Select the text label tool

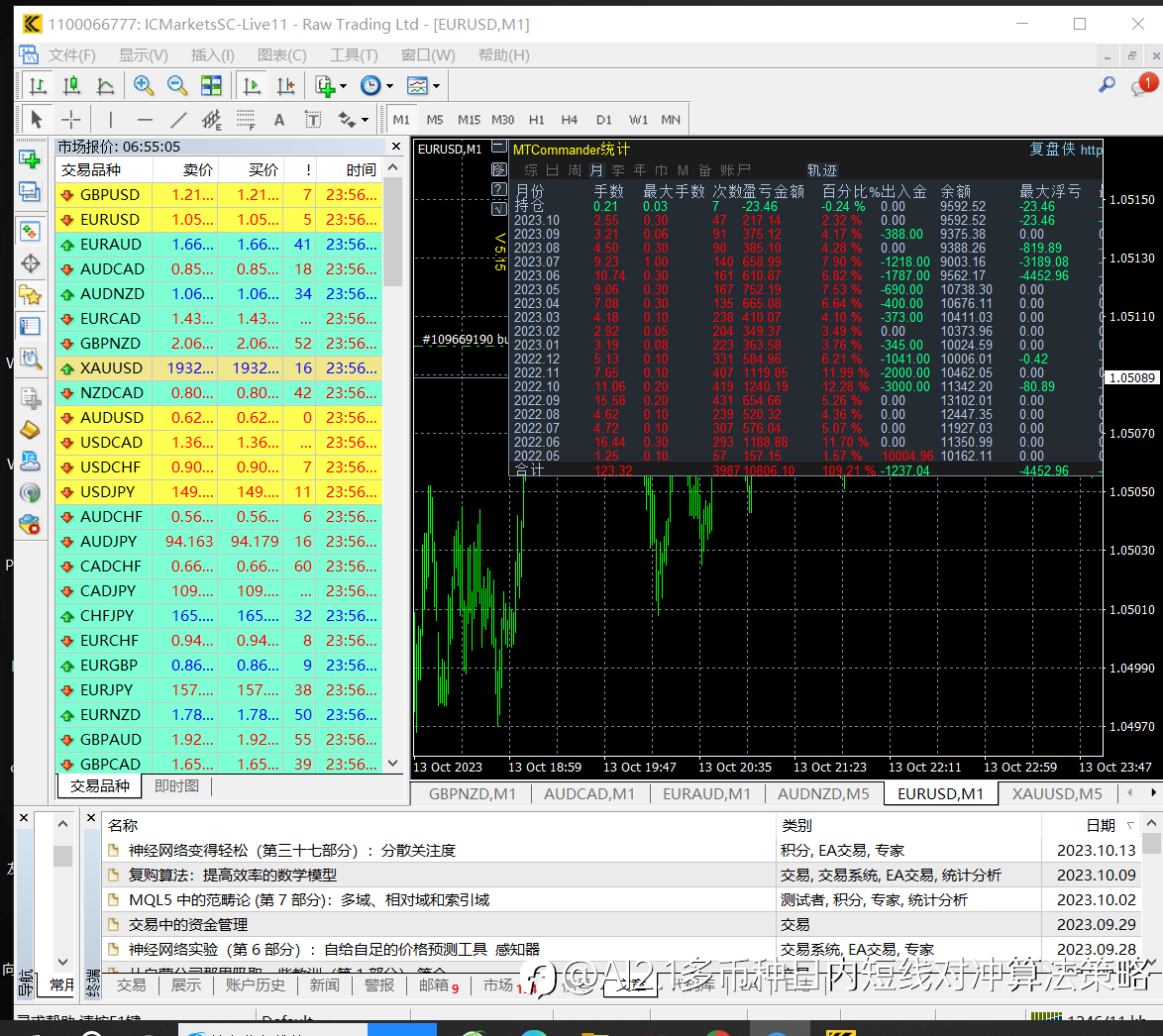(313, 120)
